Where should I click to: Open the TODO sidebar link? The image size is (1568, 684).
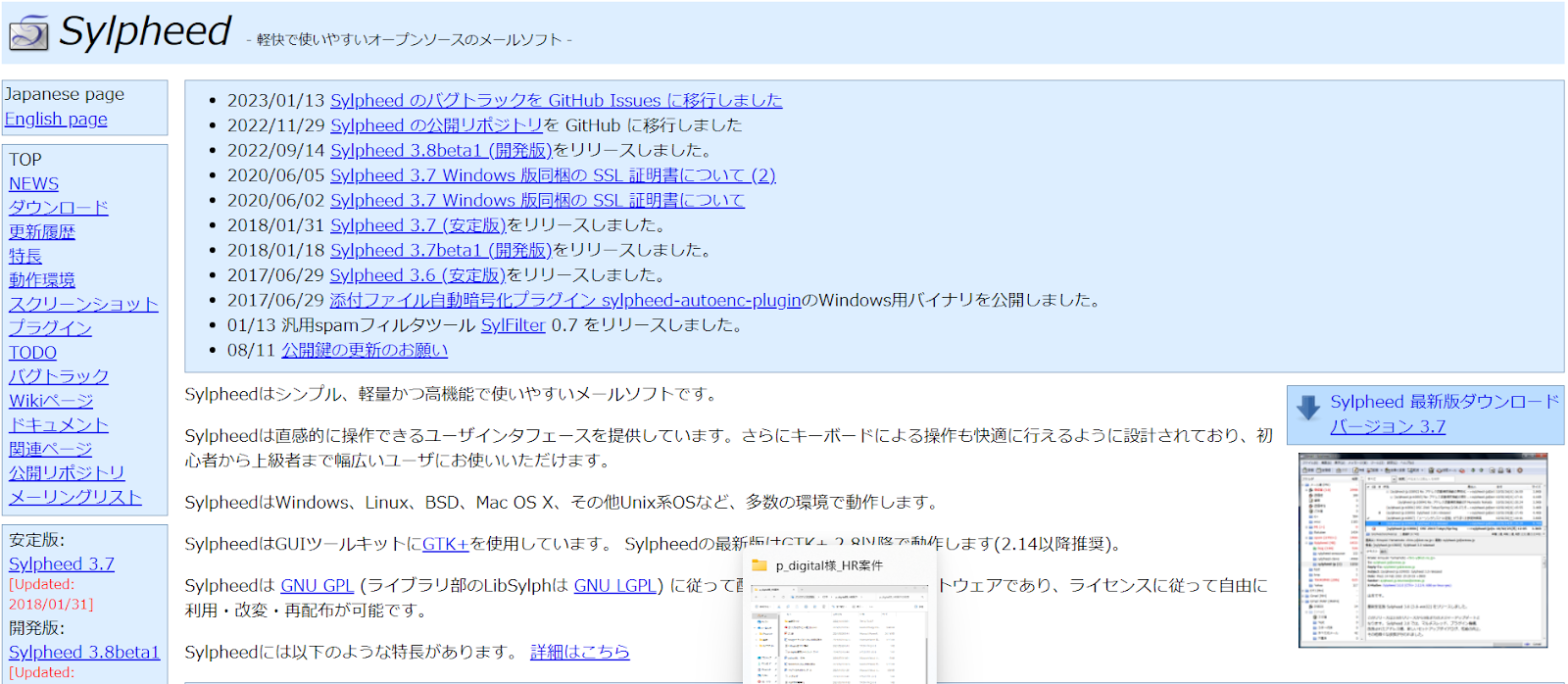(32, 352)
